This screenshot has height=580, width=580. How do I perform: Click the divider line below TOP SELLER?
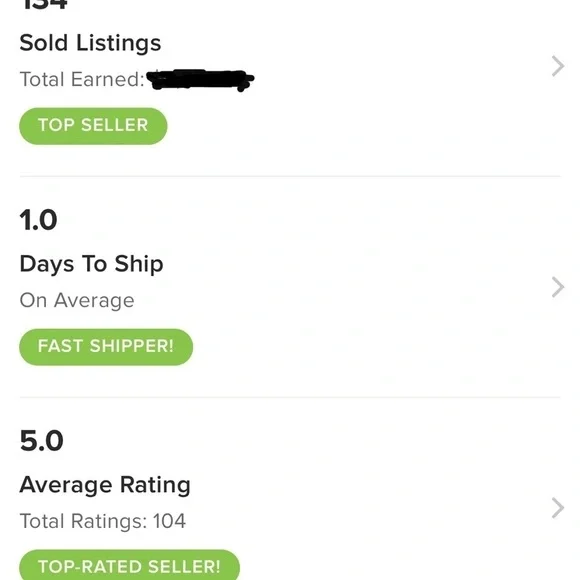290,176
